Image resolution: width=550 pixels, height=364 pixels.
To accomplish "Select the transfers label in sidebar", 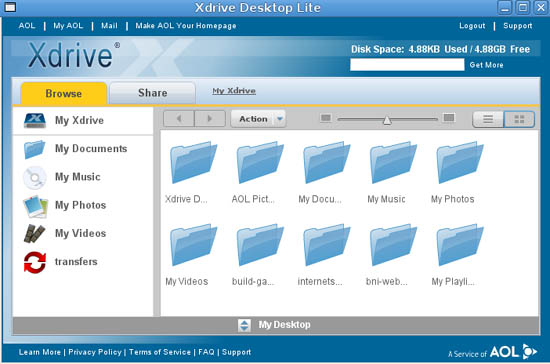I will pyautogui.click(x=76, y=262).
